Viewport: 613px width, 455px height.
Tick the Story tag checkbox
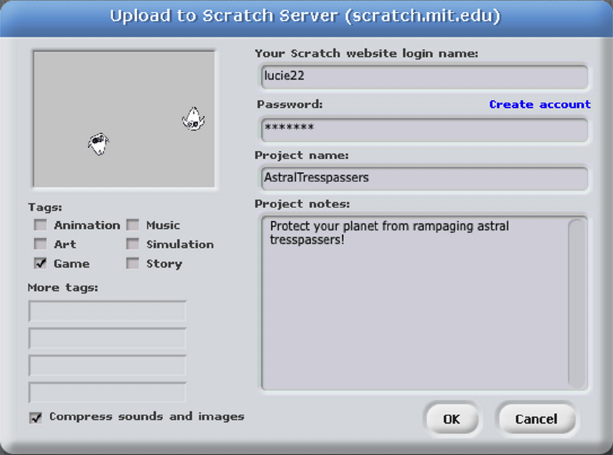click(133, 263)
